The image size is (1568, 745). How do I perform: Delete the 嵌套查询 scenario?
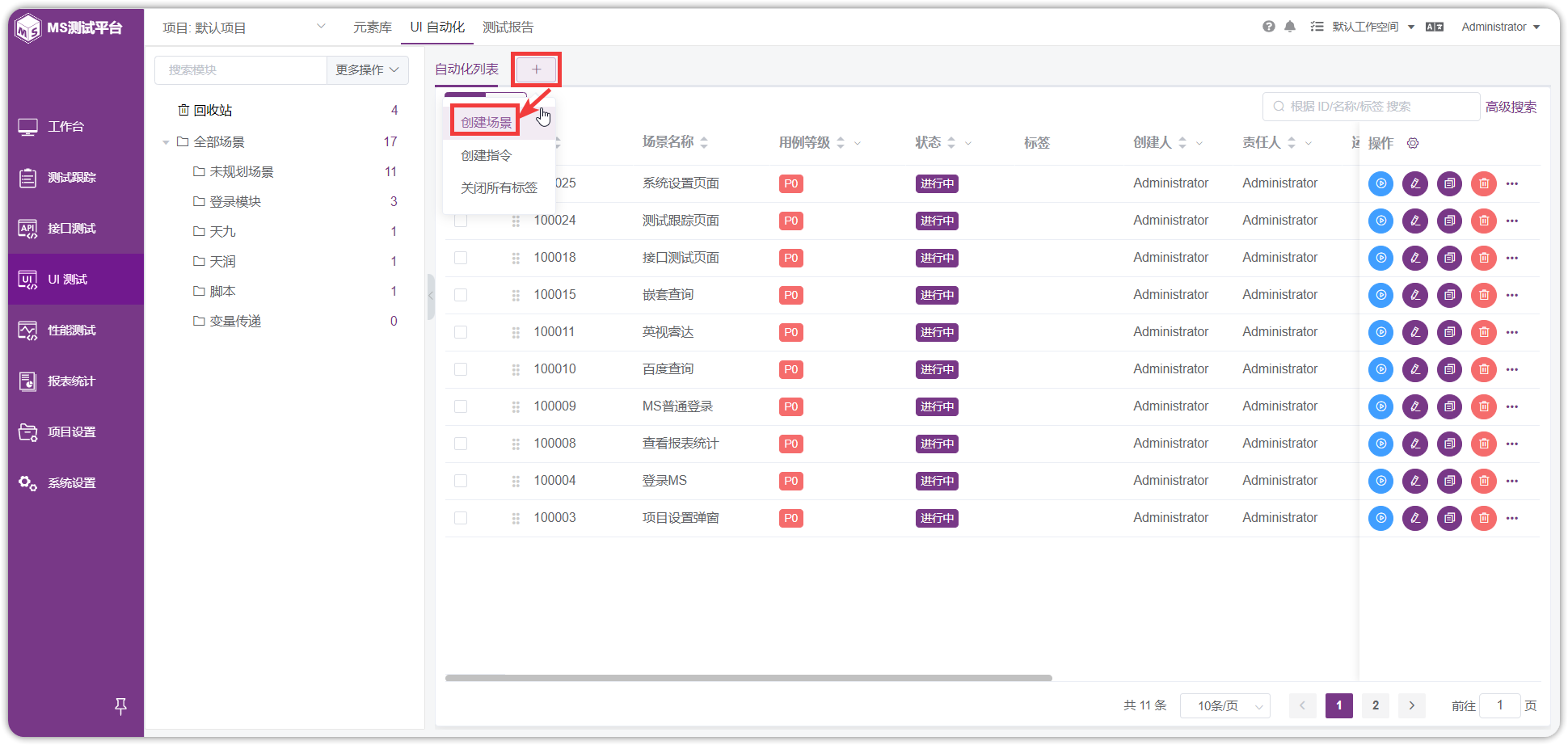pos(1484,295)
